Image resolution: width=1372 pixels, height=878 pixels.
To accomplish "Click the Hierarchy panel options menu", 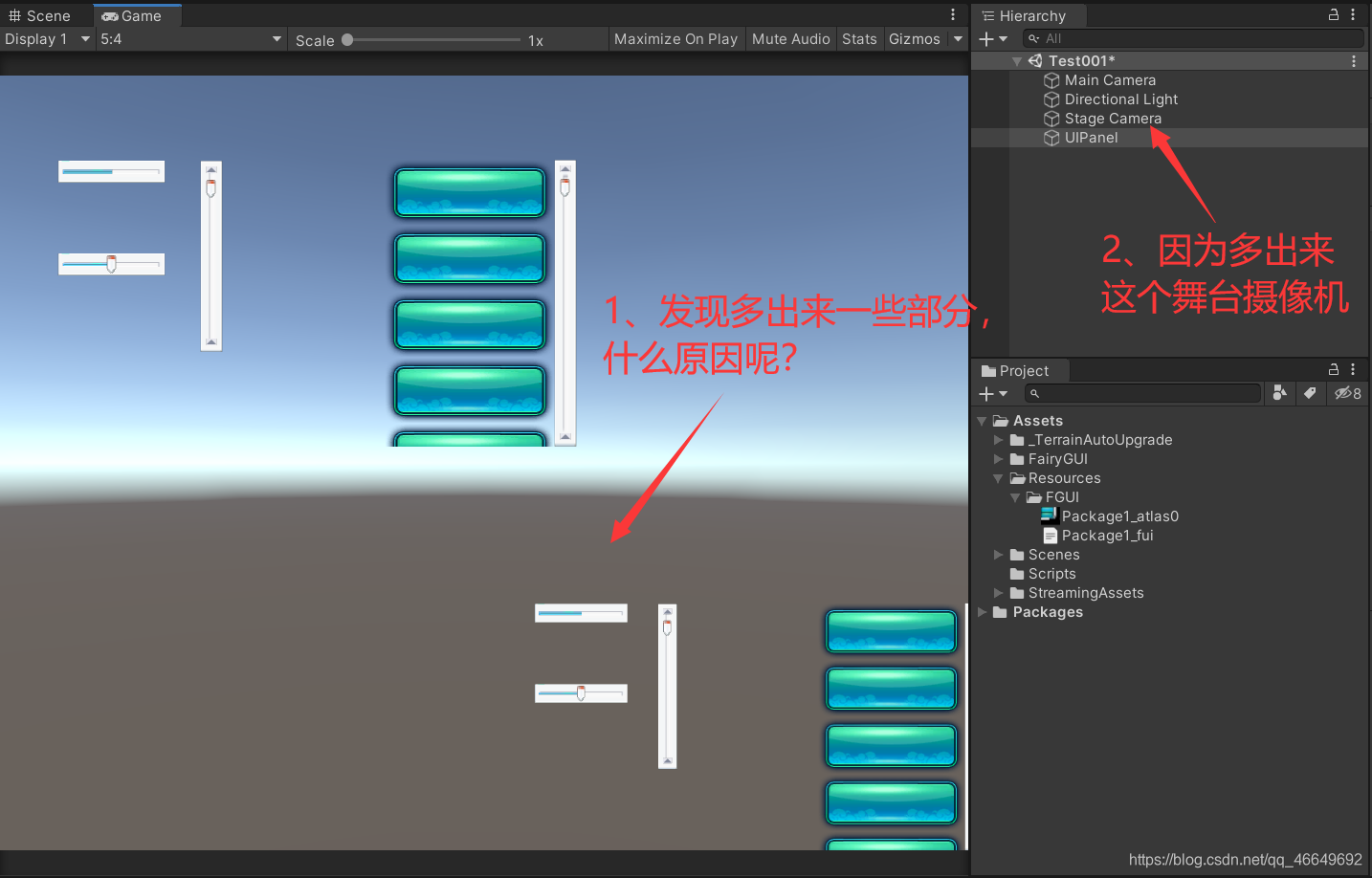I will pos(1353,14).
